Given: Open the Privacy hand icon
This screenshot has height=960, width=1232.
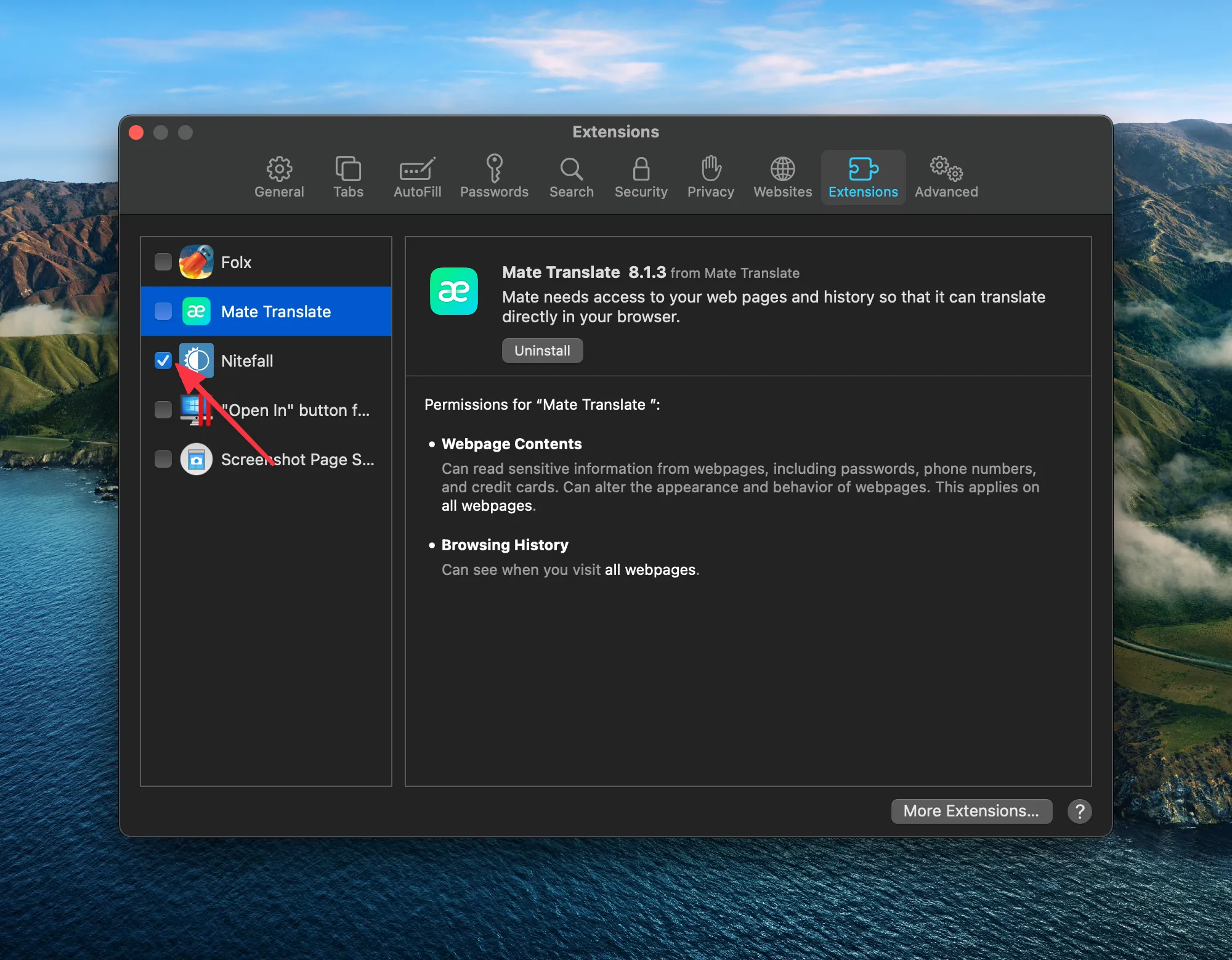Looking at the screenshot, I should [x=711, y=168].
